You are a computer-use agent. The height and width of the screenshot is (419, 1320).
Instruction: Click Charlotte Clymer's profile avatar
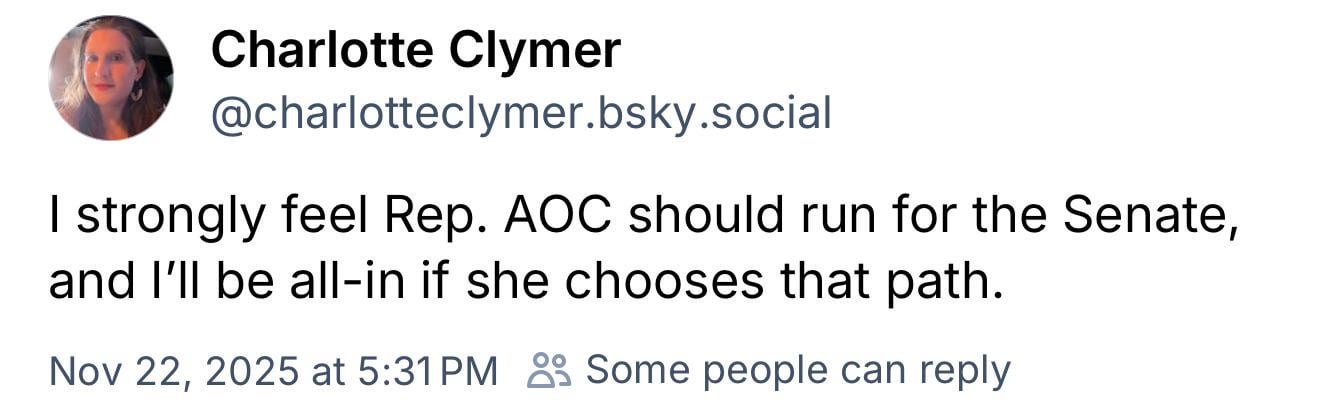pyautogui.click(x=111, y=78)
